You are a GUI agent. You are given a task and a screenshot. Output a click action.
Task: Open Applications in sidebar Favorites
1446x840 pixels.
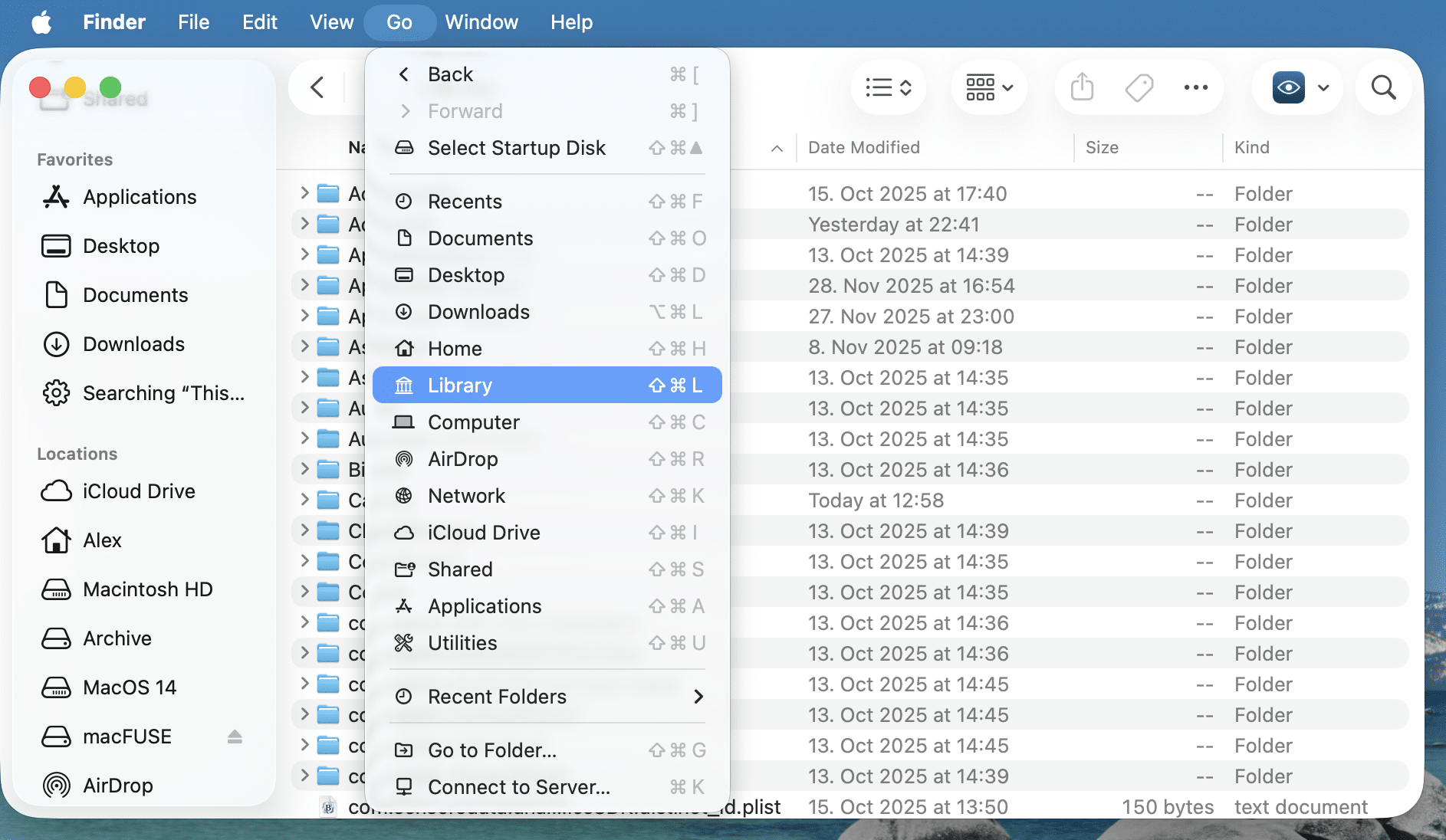(x=144, y=197)
